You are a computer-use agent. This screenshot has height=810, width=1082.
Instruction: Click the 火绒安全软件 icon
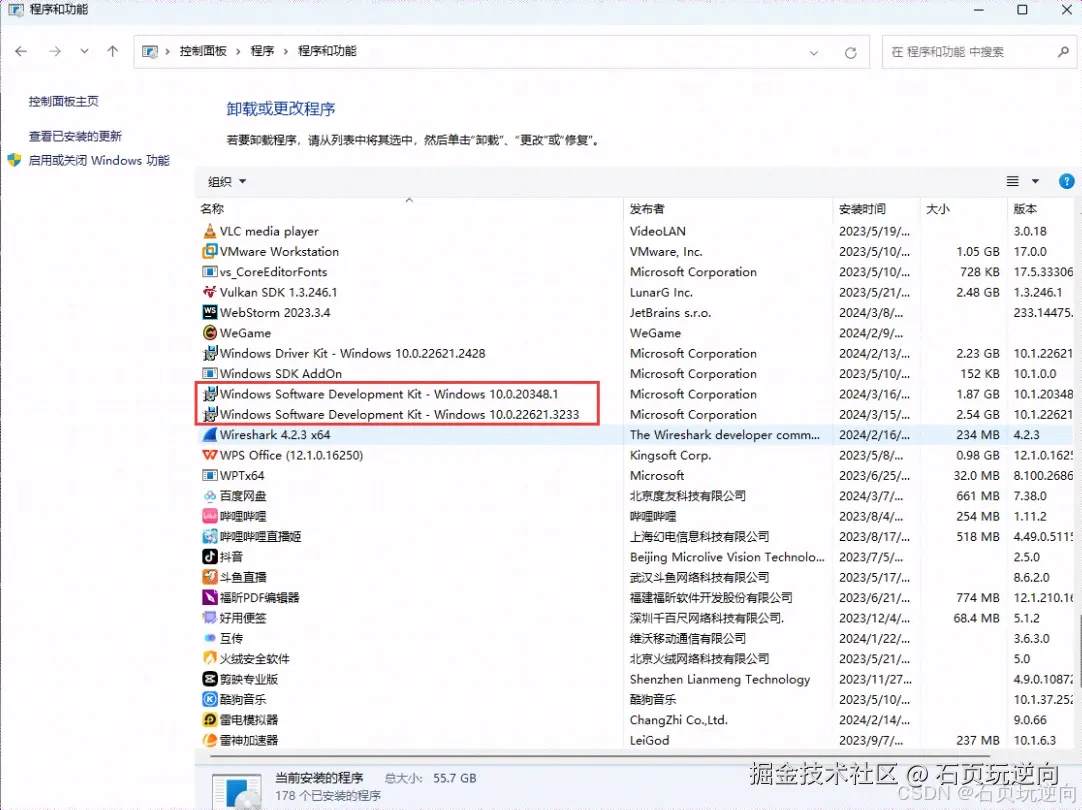210,658
